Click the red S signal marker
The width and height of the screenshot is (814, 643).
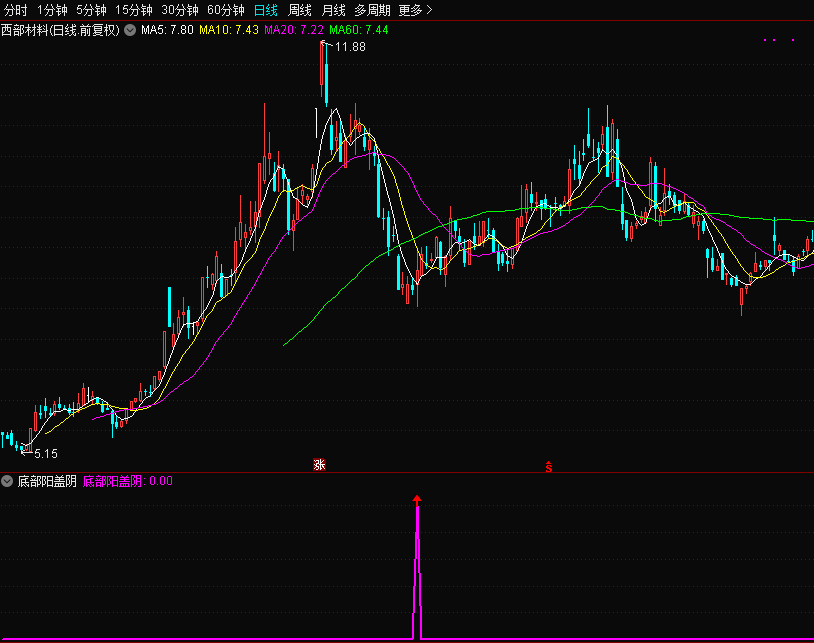pyautogui.click(x=549, y=467)
